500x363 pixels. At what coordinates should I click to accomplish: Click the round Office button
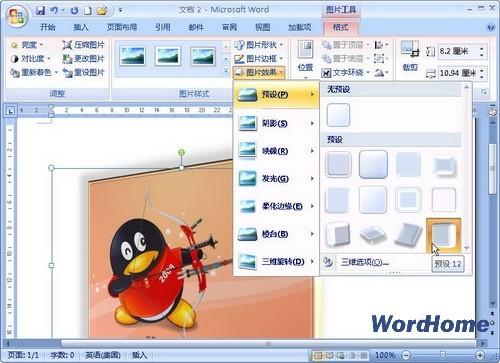click(16, 16)
